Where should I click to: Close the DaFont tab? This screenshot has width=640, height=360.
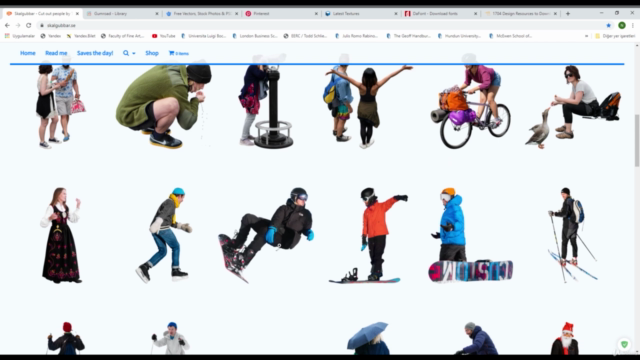pyautogui.click(x=475, y=13)
